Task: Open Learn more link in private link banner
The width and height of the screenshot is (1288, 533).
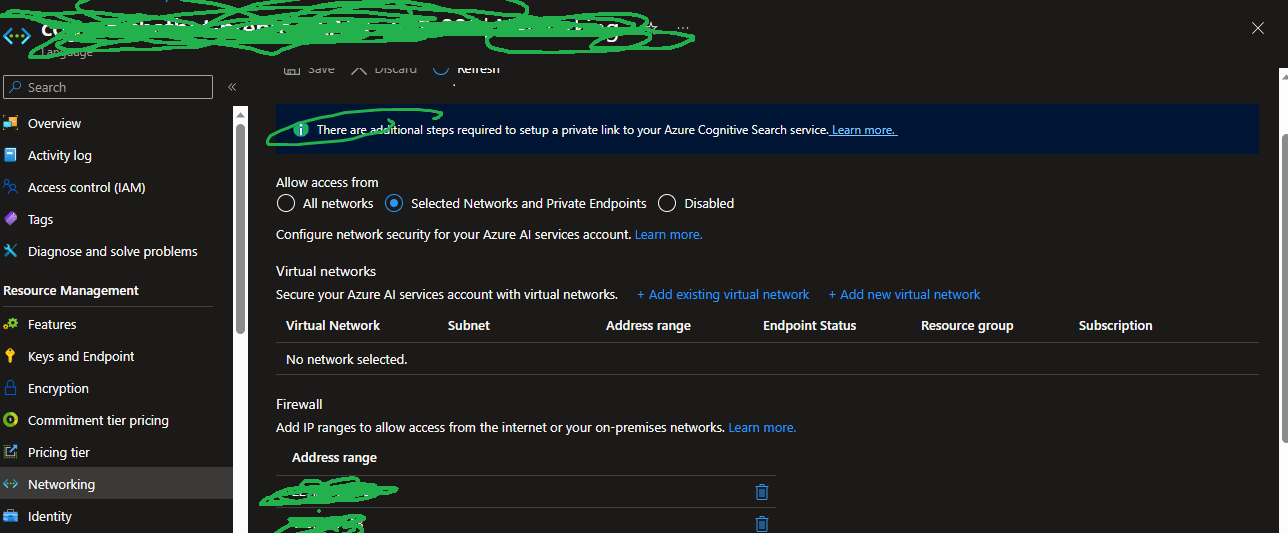Action: [x=864, y=130]
